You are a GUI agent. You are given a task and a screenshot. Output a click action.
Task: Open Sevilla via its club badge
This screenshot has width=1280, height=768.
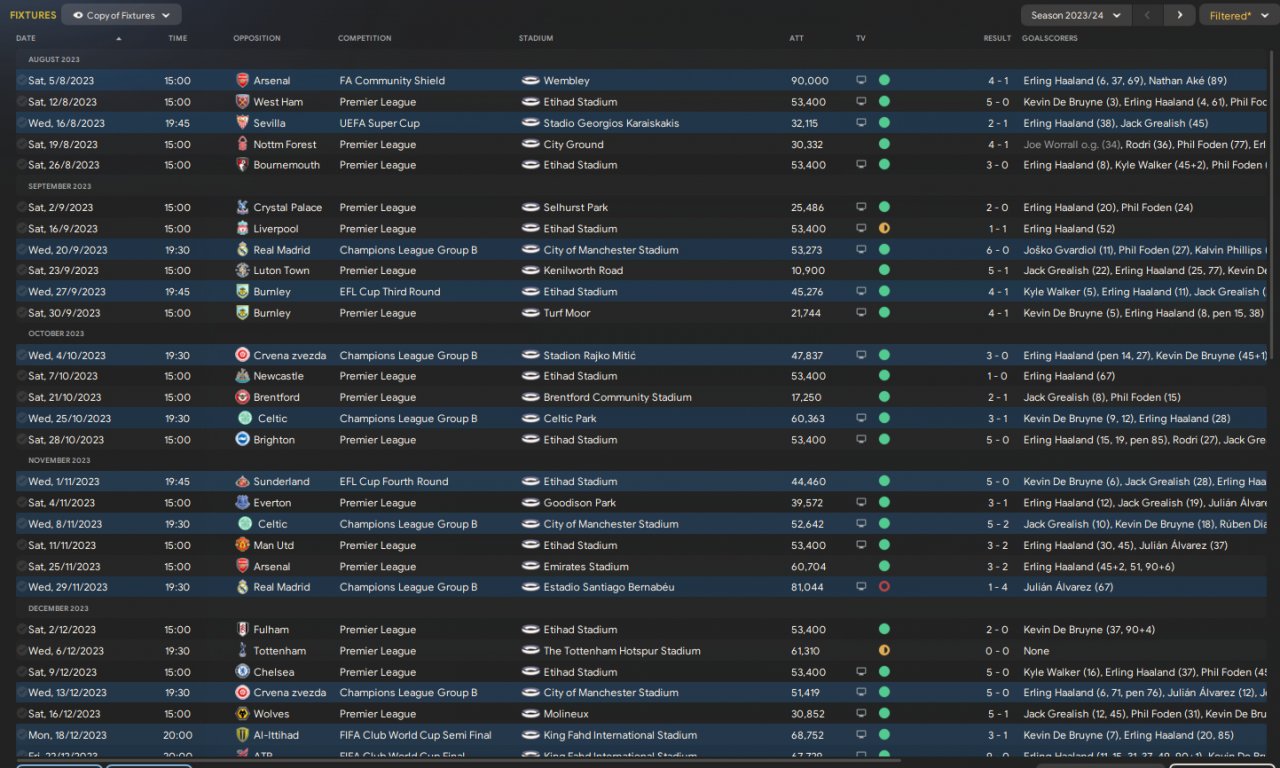pos(242,123)
